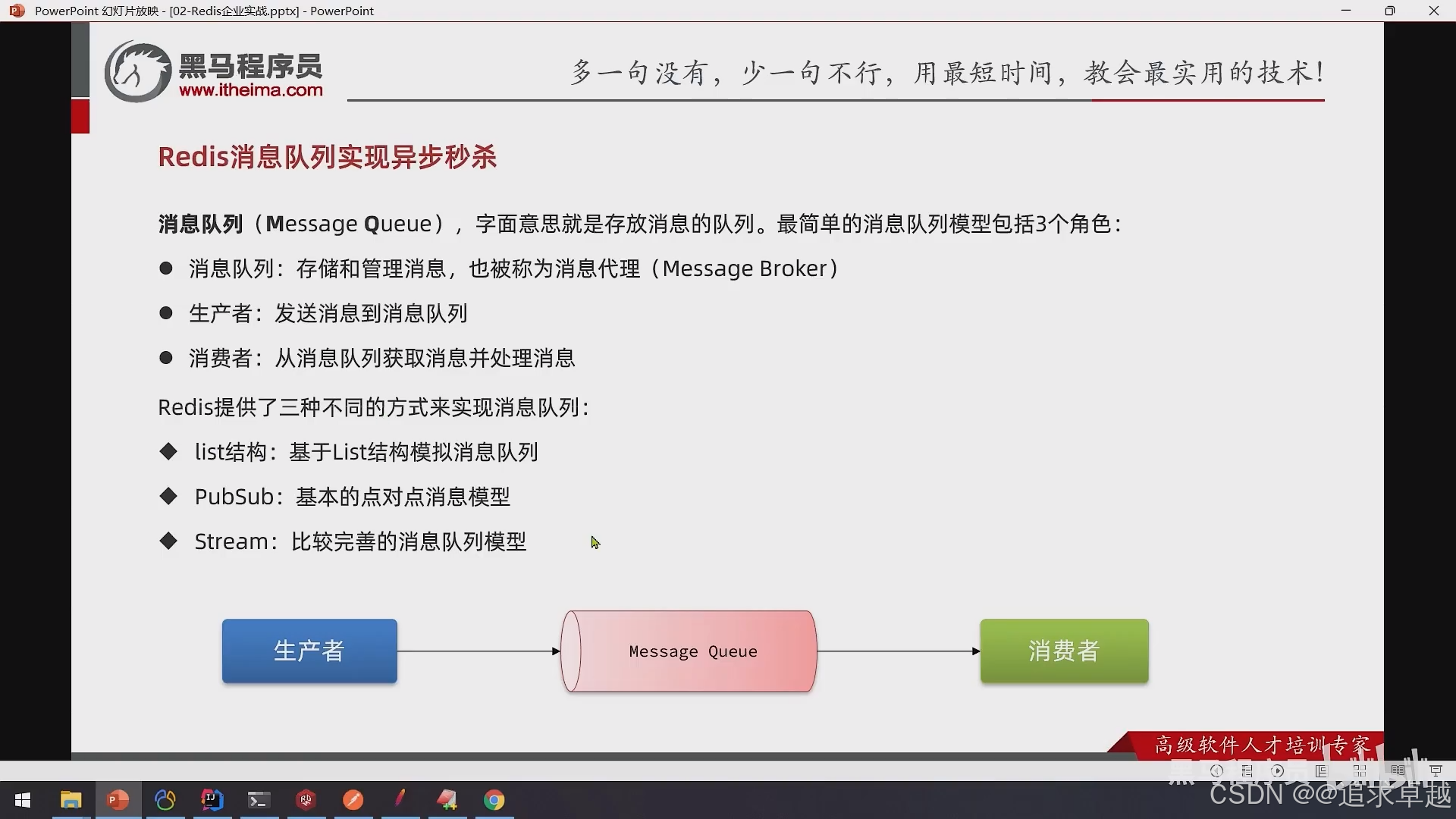Click the 高级软件人才培训专家 banner text
The image size is (1456, 819).
coord(1263,745)
